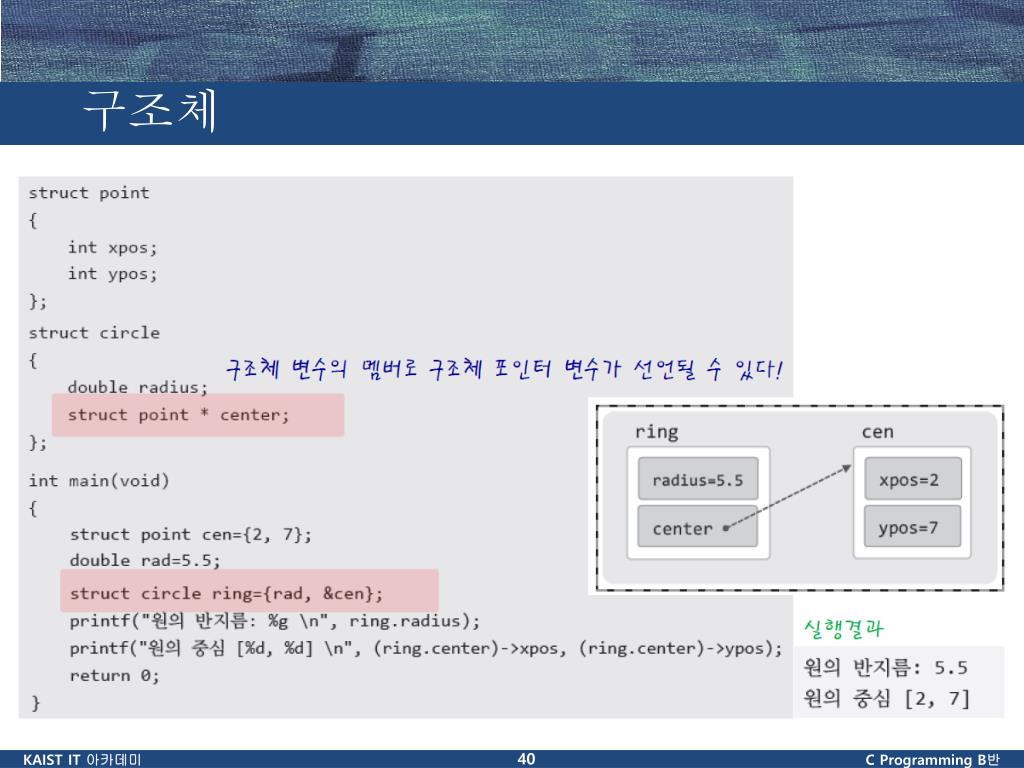Click the 'center' box in diagram

point(697,527)
